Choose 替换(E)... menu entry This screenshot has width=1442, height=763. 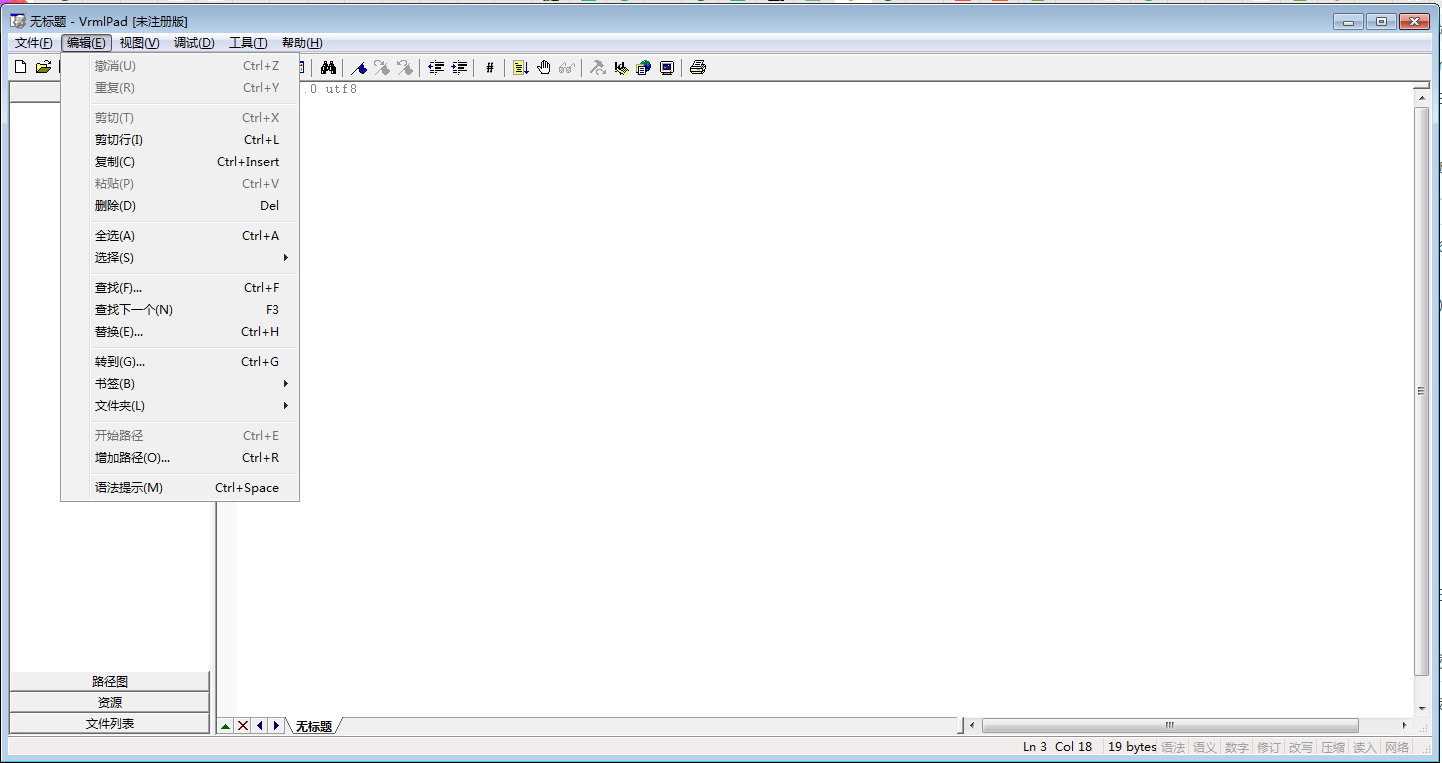[x=180, y=332]
